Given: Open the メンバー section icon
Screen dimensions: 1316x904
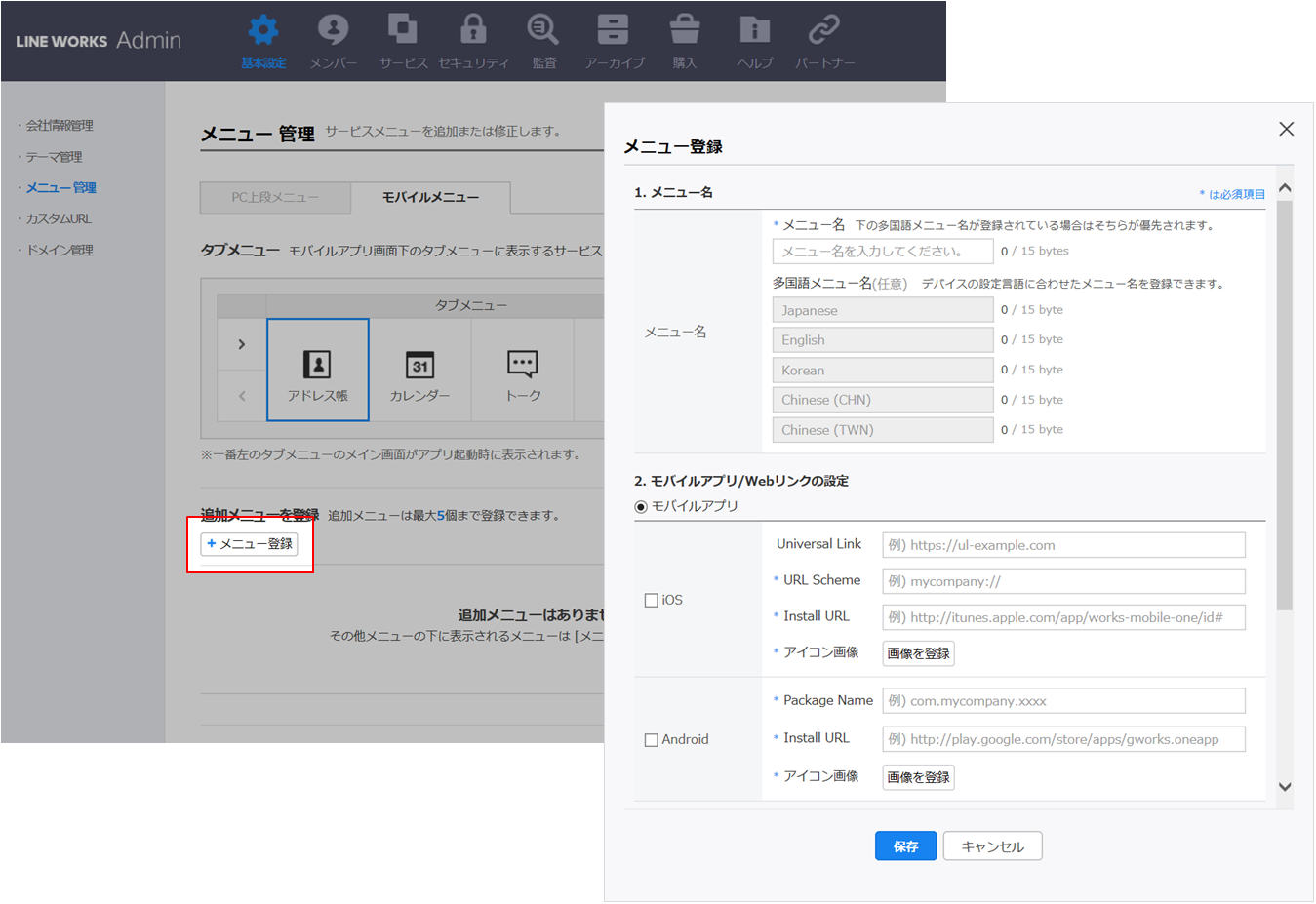Looking at the screenshot, I should click(x=333, y=31).
